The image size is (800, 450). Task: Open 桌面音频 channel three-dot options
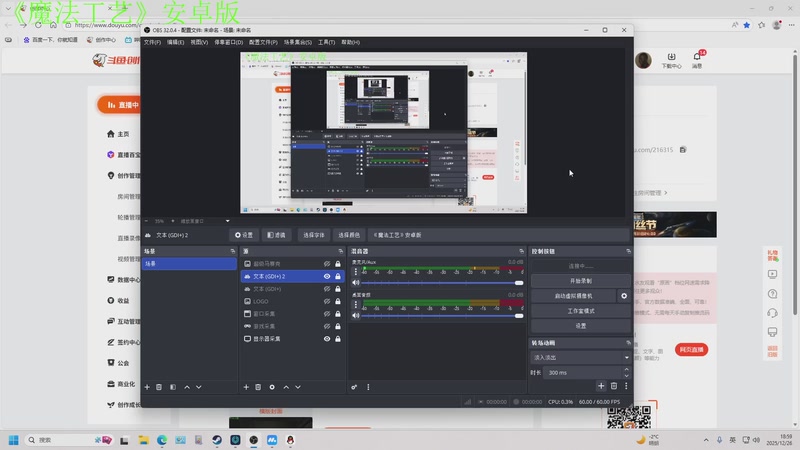point(356,305)
